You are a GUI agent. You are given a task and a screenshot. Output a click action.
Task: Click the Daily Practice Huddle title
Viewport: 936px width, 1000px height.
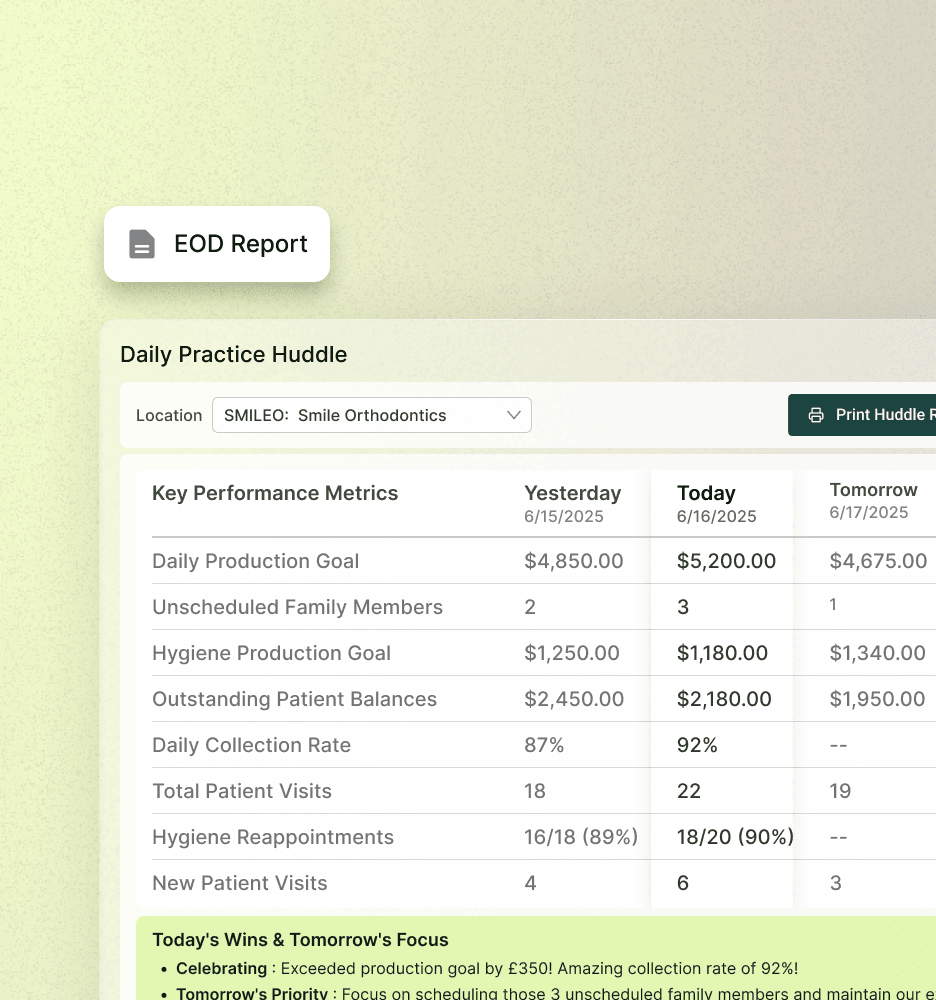click(233, 355)
